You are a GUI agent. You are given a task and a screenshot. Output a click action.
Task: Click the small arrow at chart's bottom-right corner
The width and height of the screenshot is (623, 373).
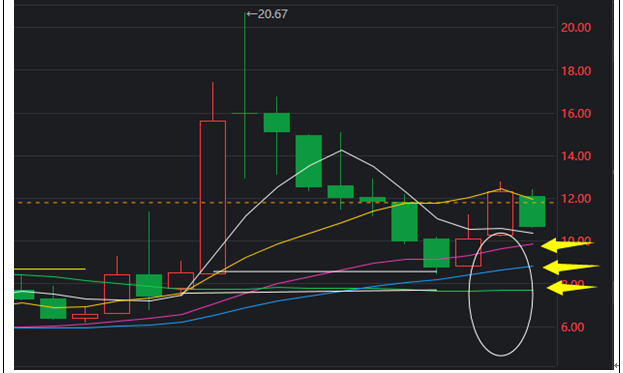(617, 365)
